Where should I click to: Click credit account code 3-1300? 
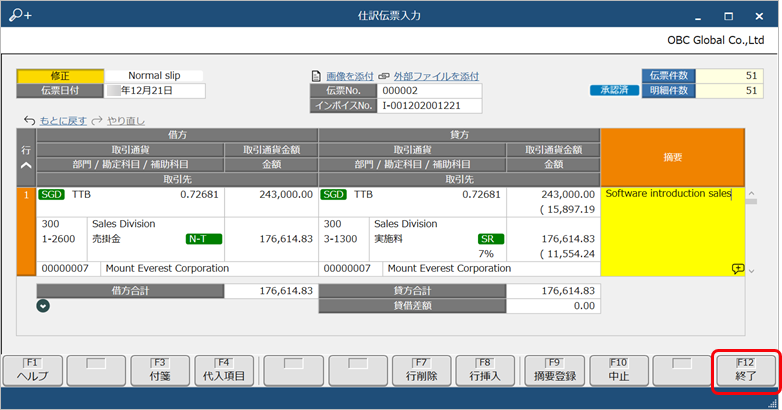point(341,239)
